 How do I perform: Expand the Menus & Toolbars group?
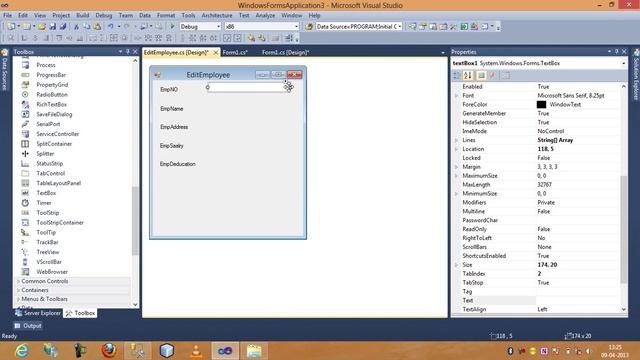tap(18, 299)
